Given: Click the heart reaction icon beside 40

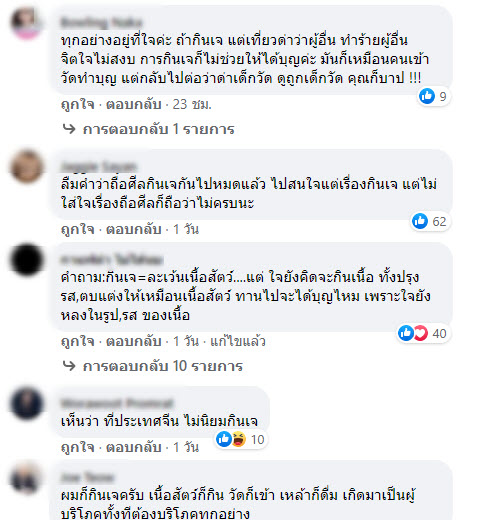Looking at the screenshot, I should point(421,333).
